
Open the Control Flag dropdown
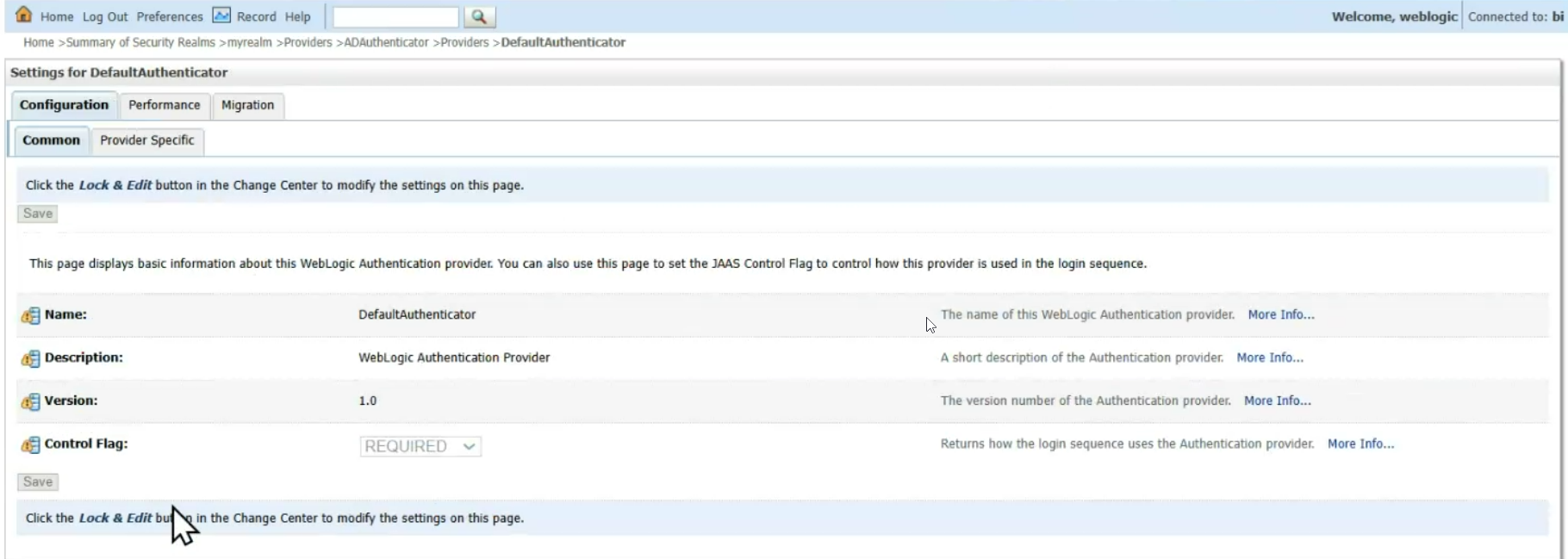[420, 446]
